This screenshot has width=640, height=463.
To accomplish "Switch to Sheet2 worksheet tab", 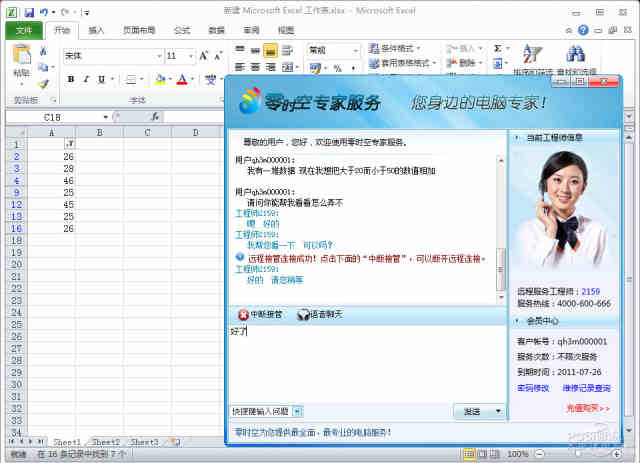I will pos(106,442).
